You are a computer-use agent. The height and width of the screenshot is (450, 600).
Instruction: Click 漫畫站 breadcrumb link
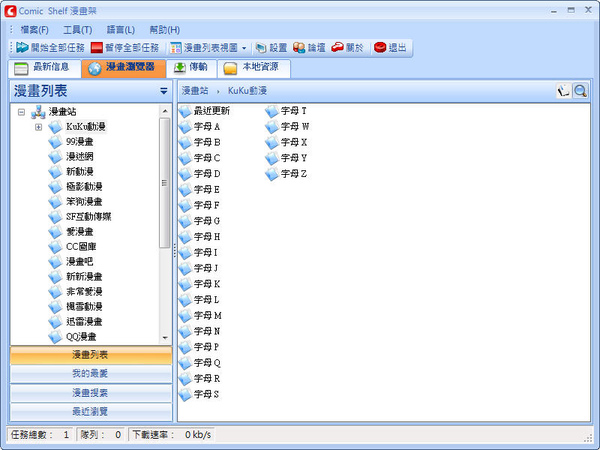click(195, 91)
